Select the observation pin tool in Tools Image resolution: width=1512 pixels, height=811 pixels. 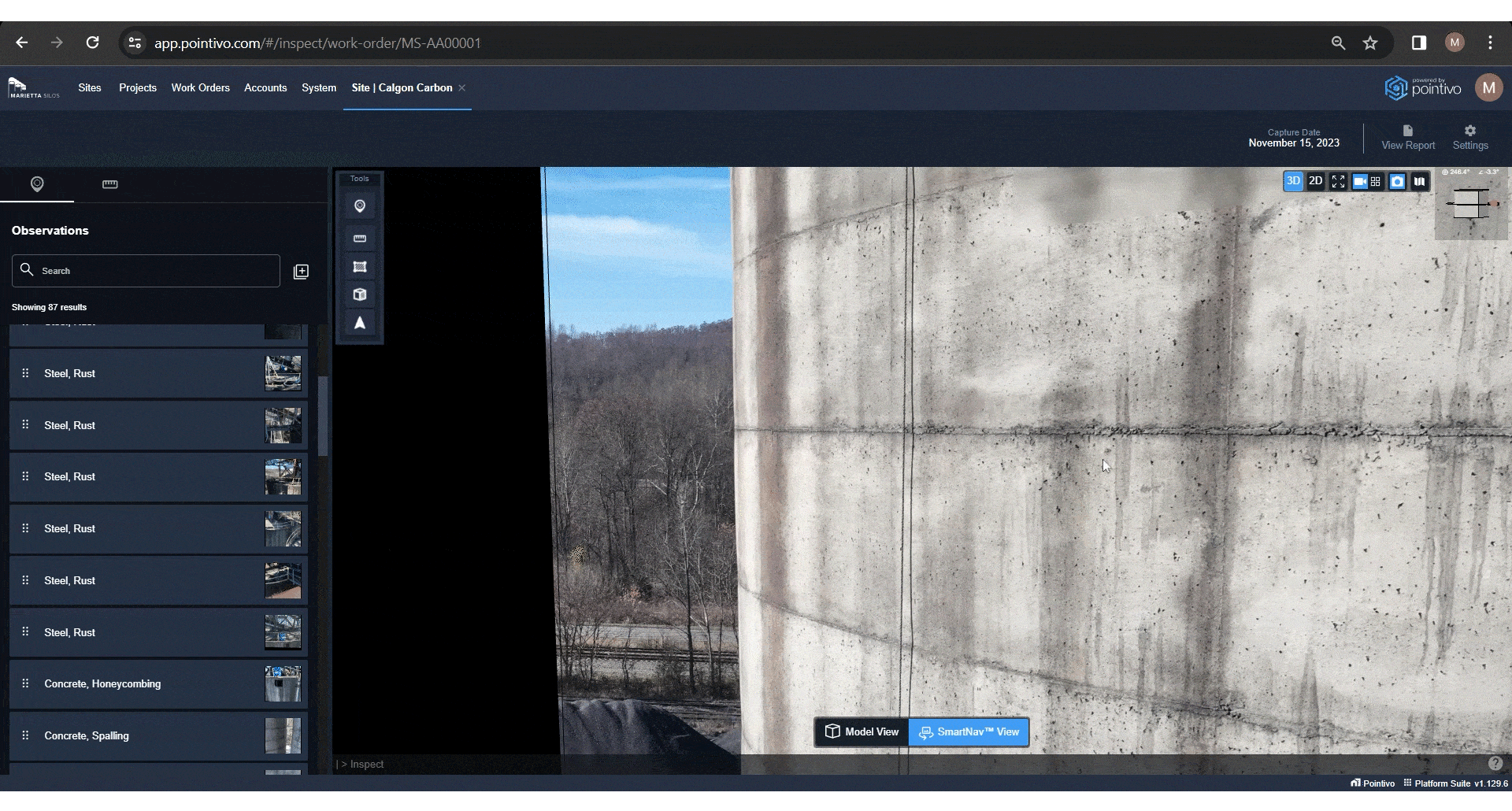click(x=360, y=206)
